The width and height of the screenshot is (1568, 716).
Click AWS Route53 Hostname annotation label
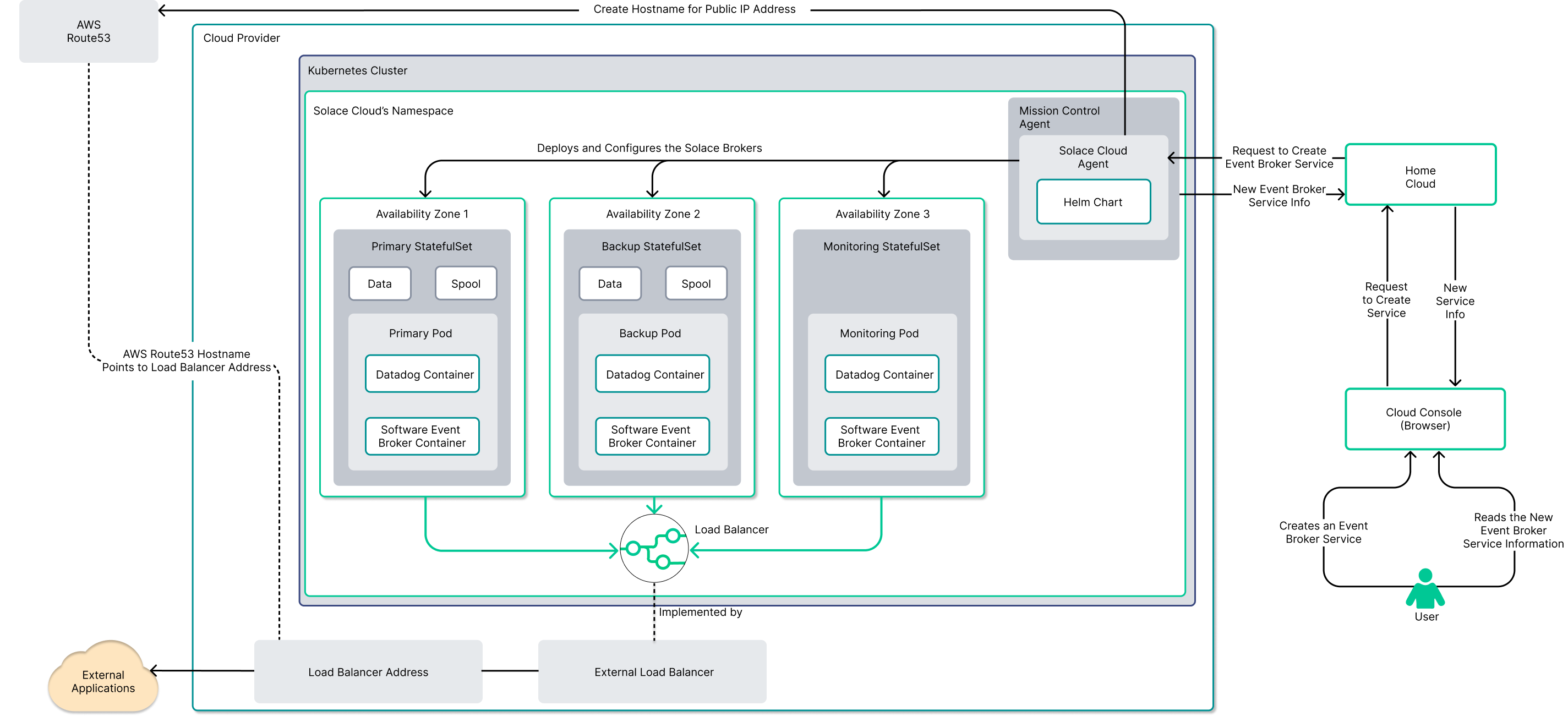pyautogui.click(x=186, y=360)
